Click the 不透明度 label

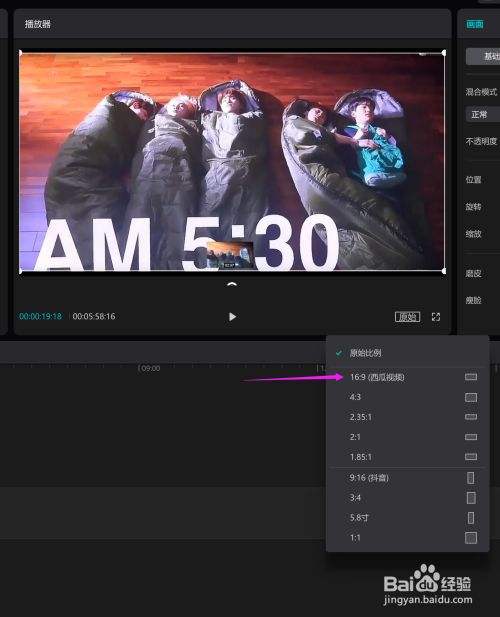482,141
